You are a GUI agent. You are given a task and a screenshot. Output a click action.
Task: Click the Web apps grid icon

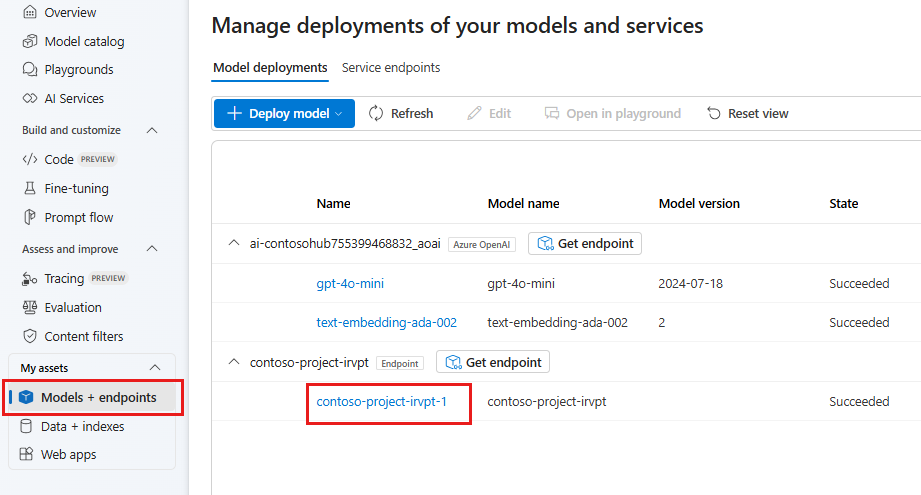(x=26, y=455)
